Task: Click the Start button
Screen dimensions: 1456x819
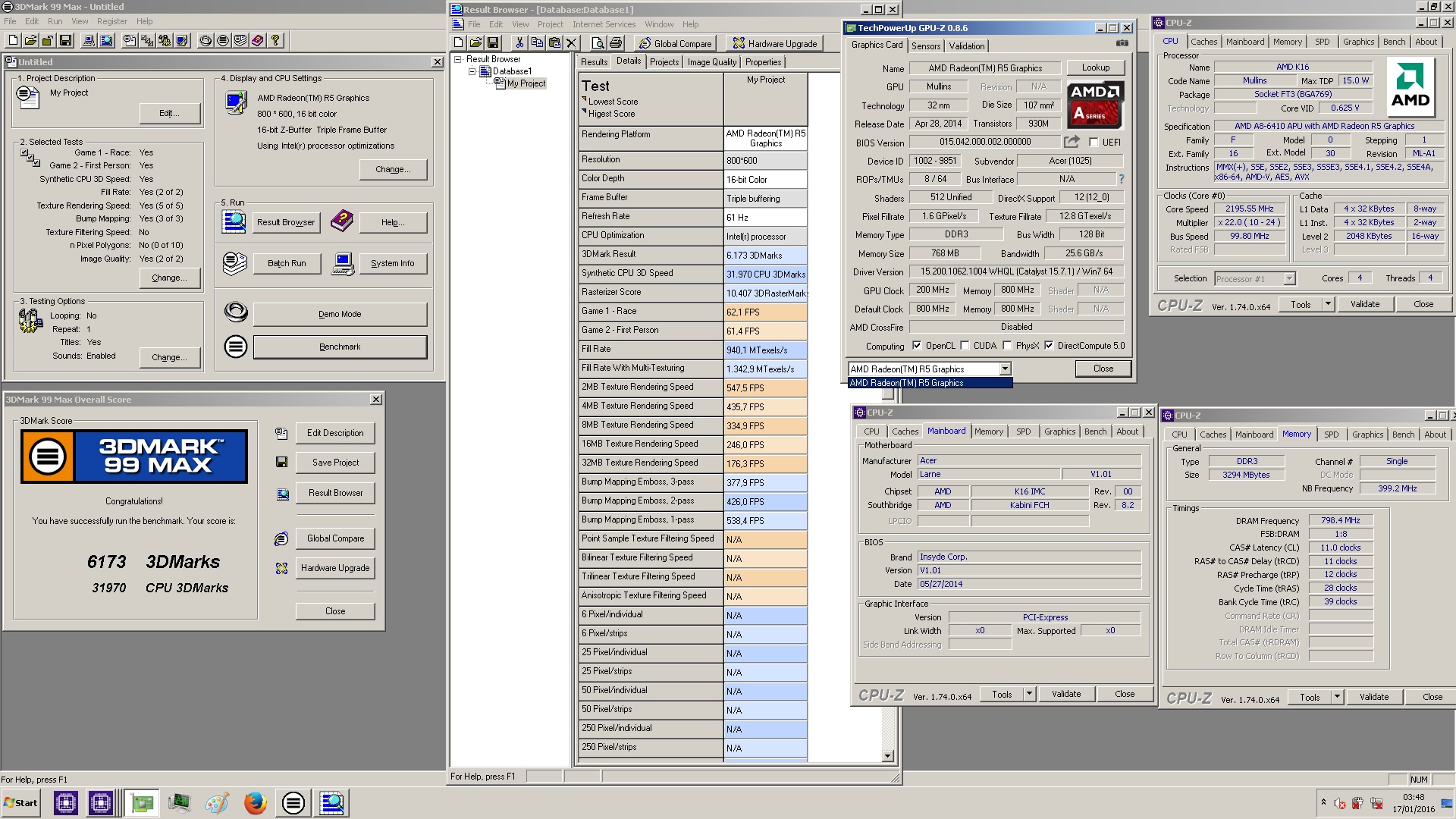Action: click(20, 802)
